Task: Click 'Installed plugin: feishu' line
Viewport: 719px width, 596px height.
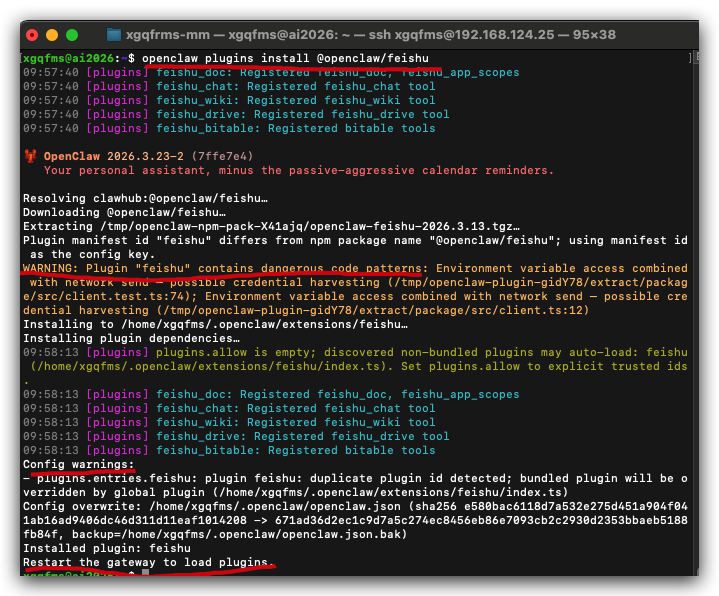Action: (x=107, y=548)
